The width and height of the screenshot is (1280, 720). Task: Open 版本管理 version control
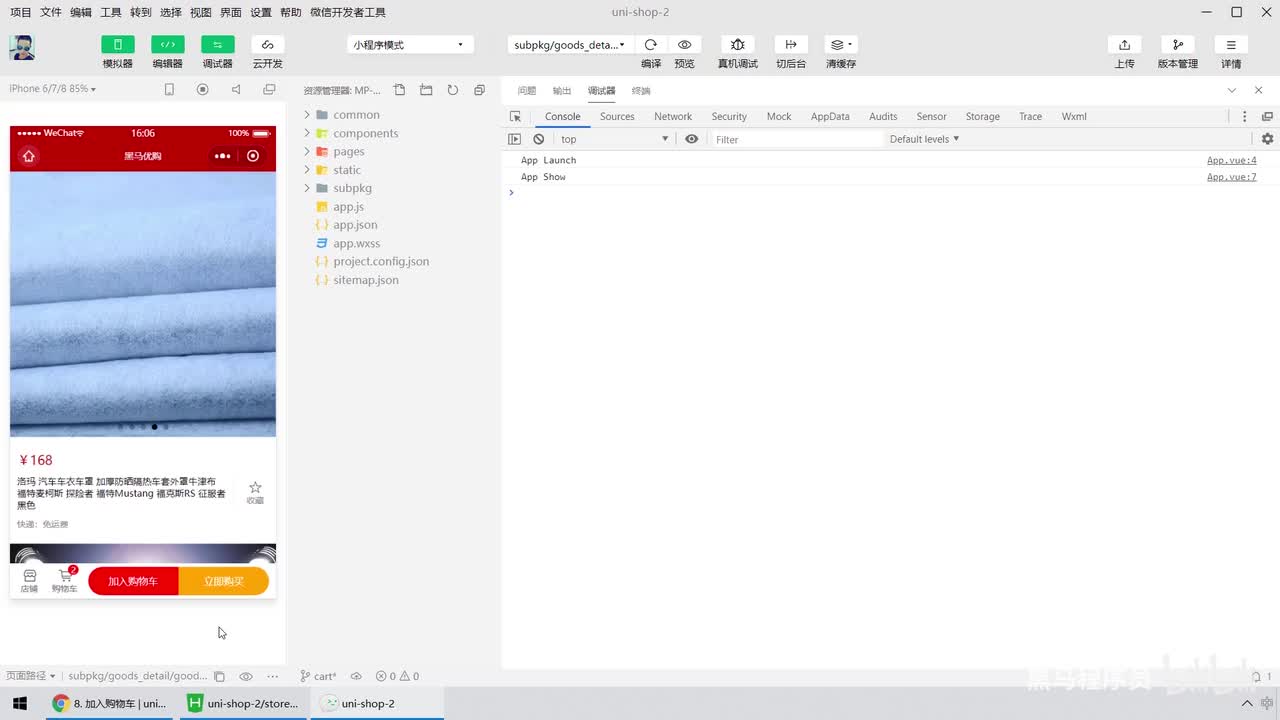tap(1178, 45)
